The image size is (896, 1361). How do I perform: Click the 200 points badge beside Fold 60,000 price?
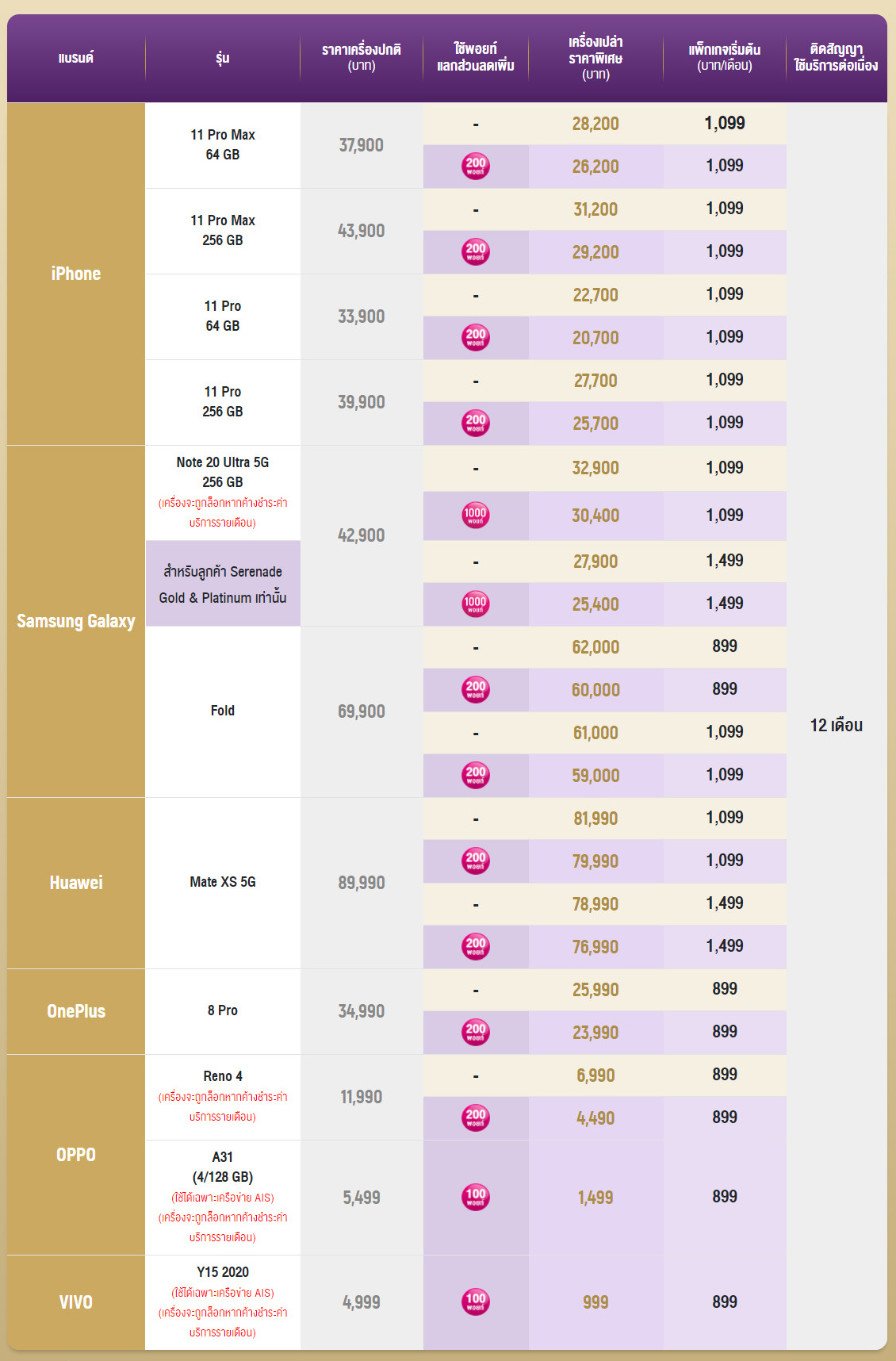tap(476, 689)
